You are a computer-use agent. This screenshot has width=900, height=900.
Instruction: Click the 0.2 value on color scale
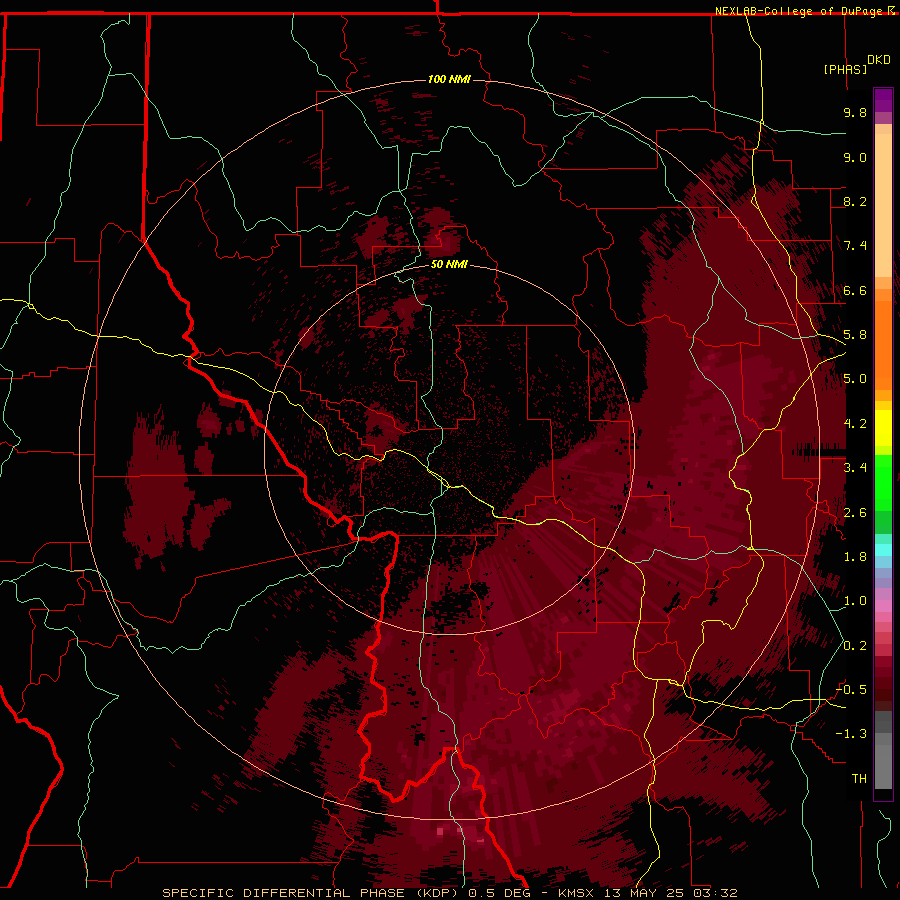click(855, 646)
